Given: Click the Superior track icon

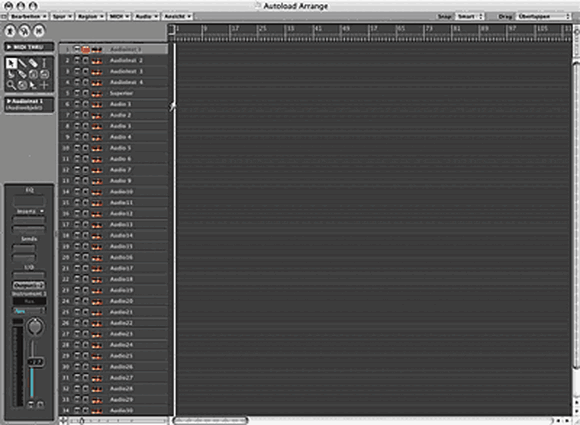Looking at the screenshot, I should [97, 94].
